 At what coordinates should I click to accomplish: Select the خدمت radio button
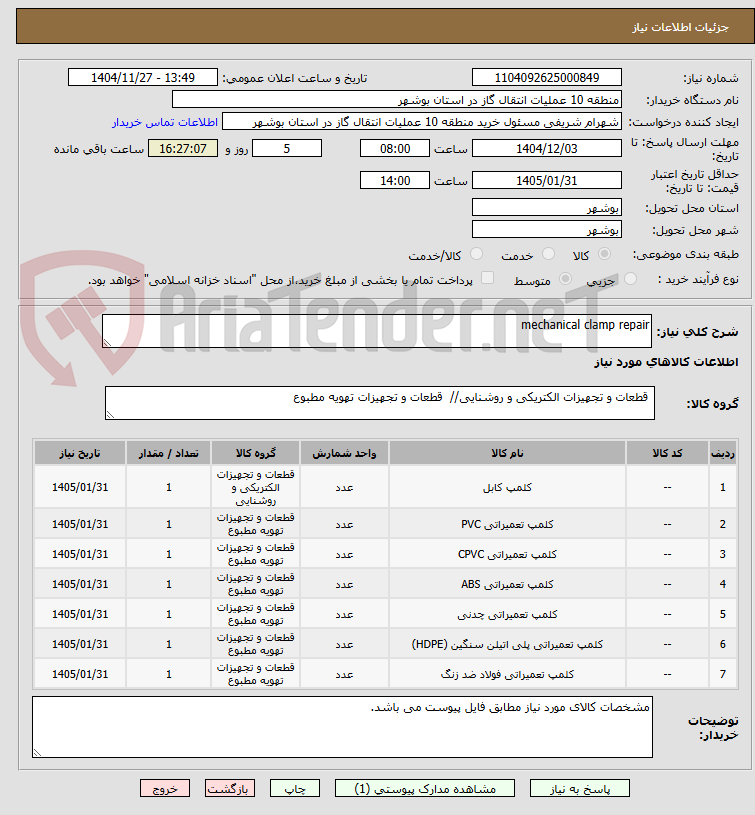[548, 254]
